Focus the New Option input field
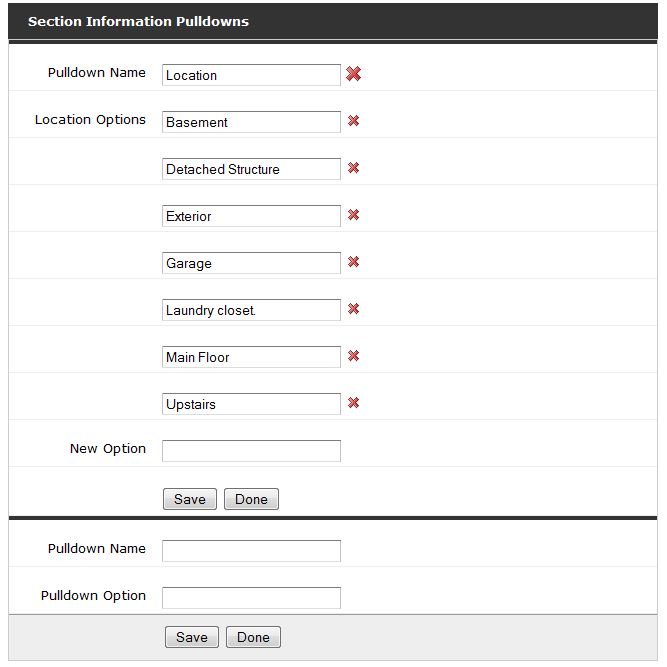 (x=251, y=451)
